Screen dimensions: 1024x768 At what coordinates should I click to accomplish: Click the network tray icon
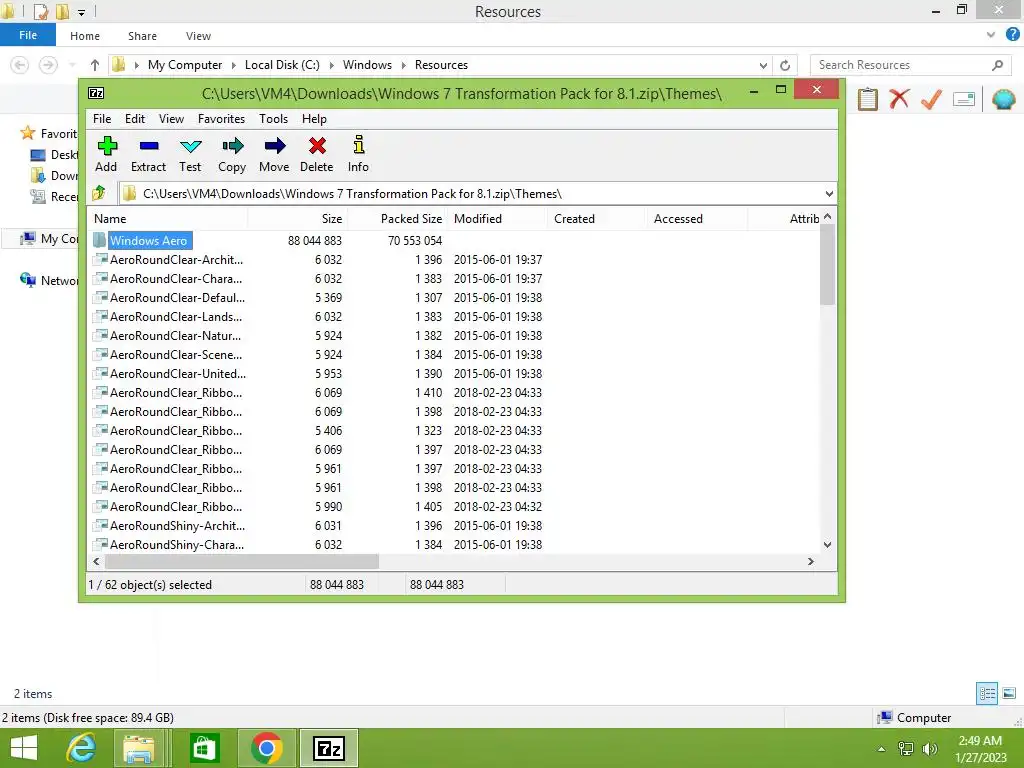point(906,749)
